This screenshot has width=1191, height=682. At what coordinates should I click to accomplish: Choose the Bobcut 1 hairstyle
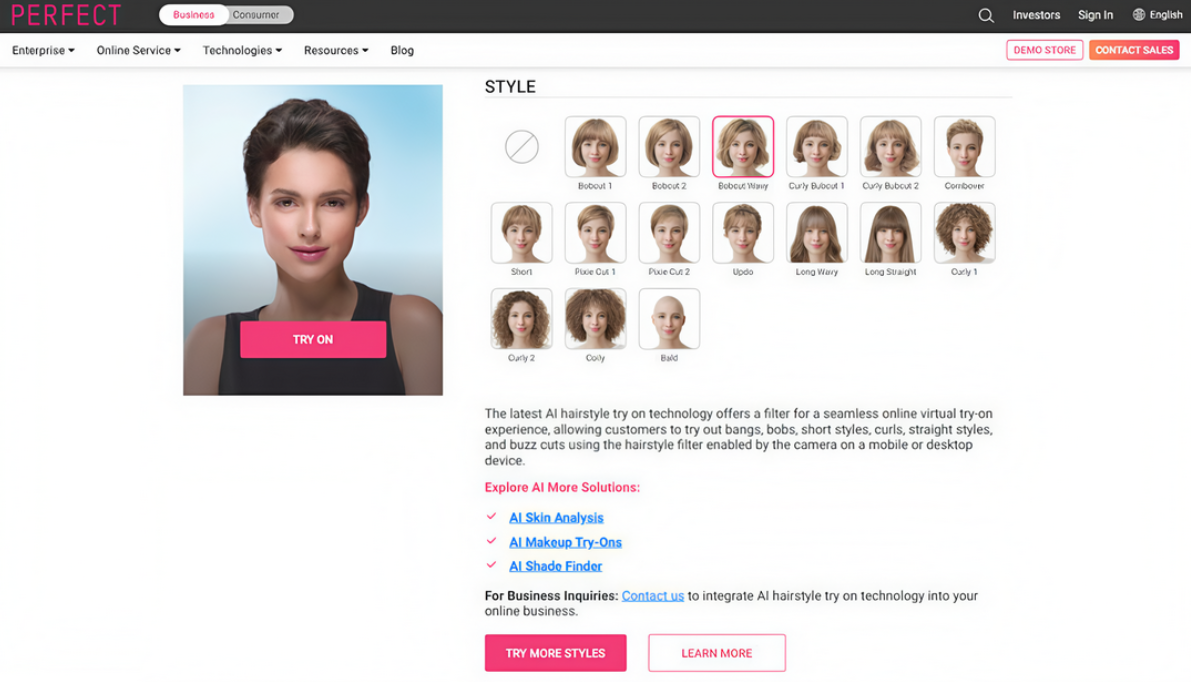[596, 147]
